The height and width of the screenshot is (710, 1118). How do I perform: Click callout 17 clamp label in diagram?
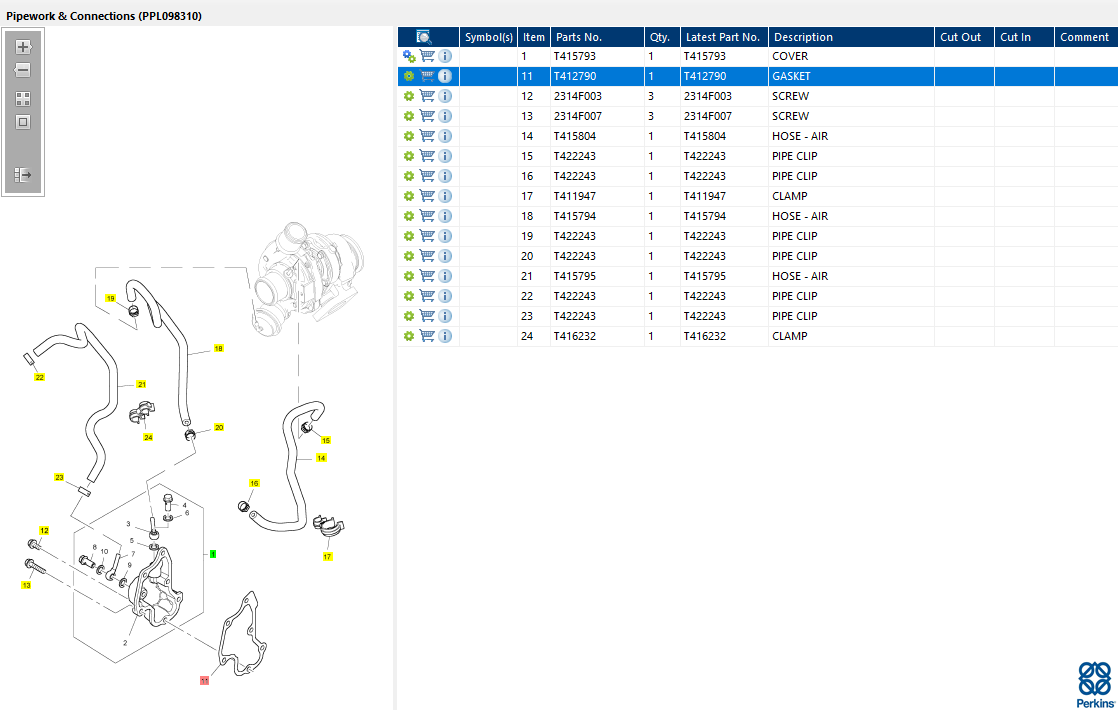coord(327,557)
